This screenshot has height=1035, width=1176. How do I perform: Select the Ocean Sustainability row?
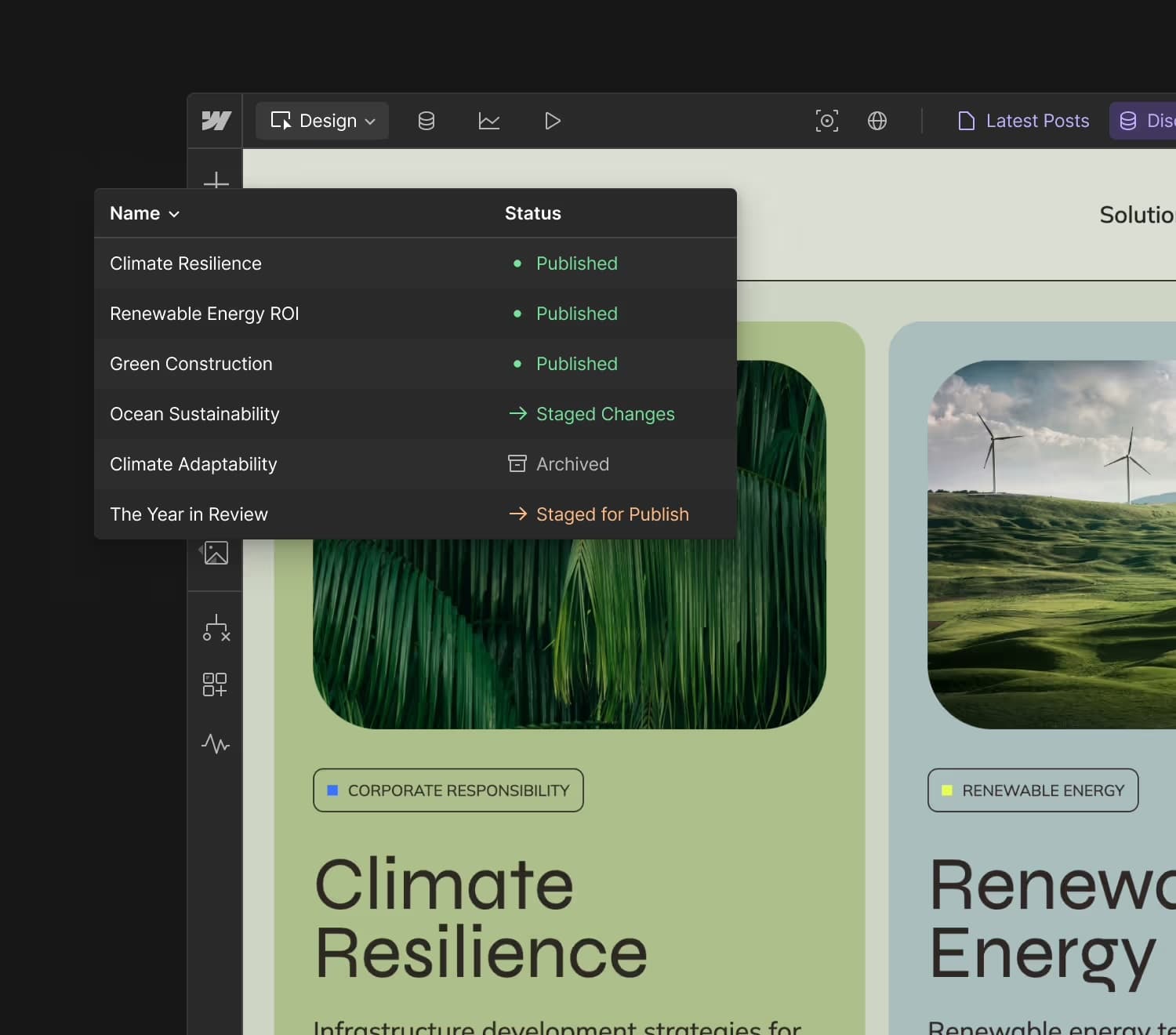point(416,414)
